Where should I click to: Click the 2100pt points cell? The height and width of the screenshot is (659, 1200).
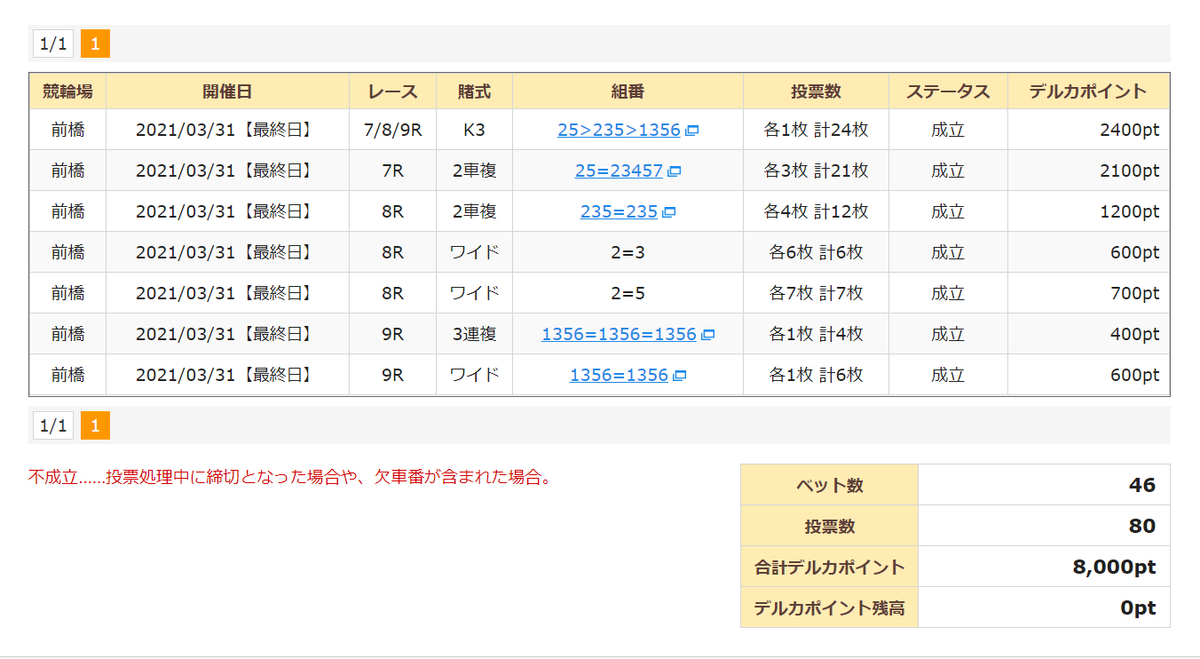pyautogui.click(x=1089, y=171)
